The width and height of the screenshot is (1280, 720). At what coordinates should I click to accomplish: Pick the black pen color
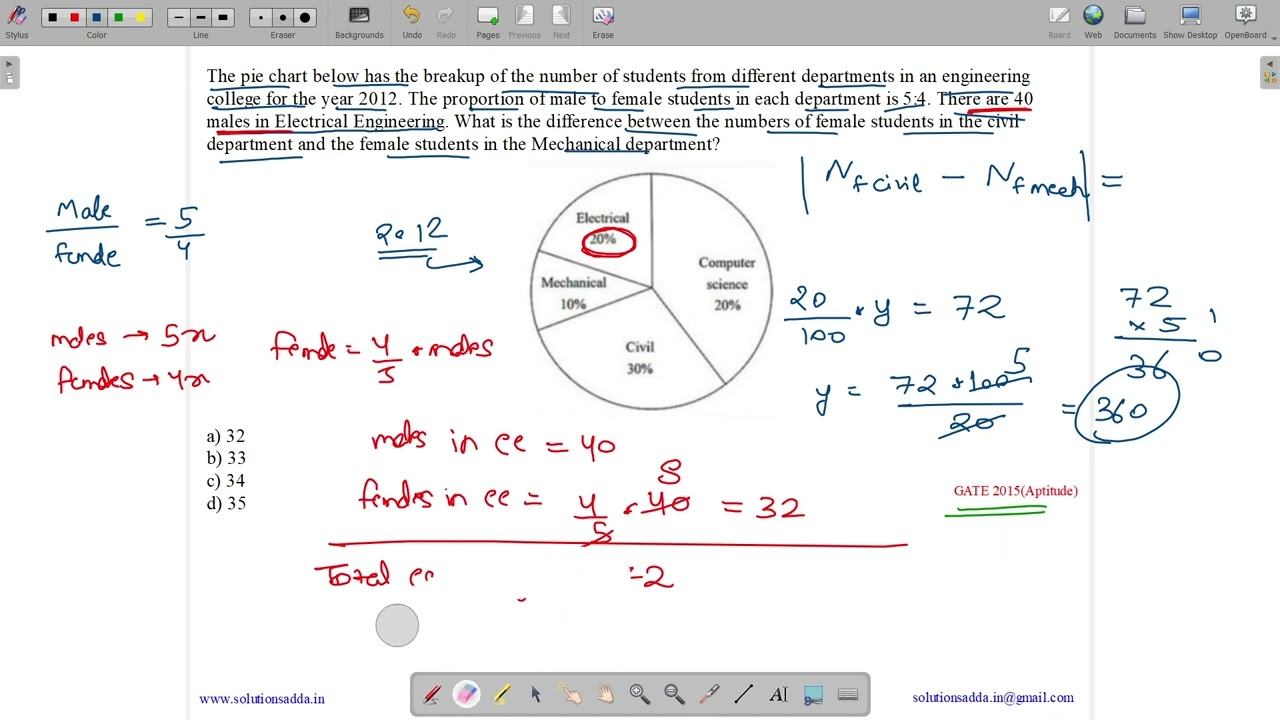(52, 18)
